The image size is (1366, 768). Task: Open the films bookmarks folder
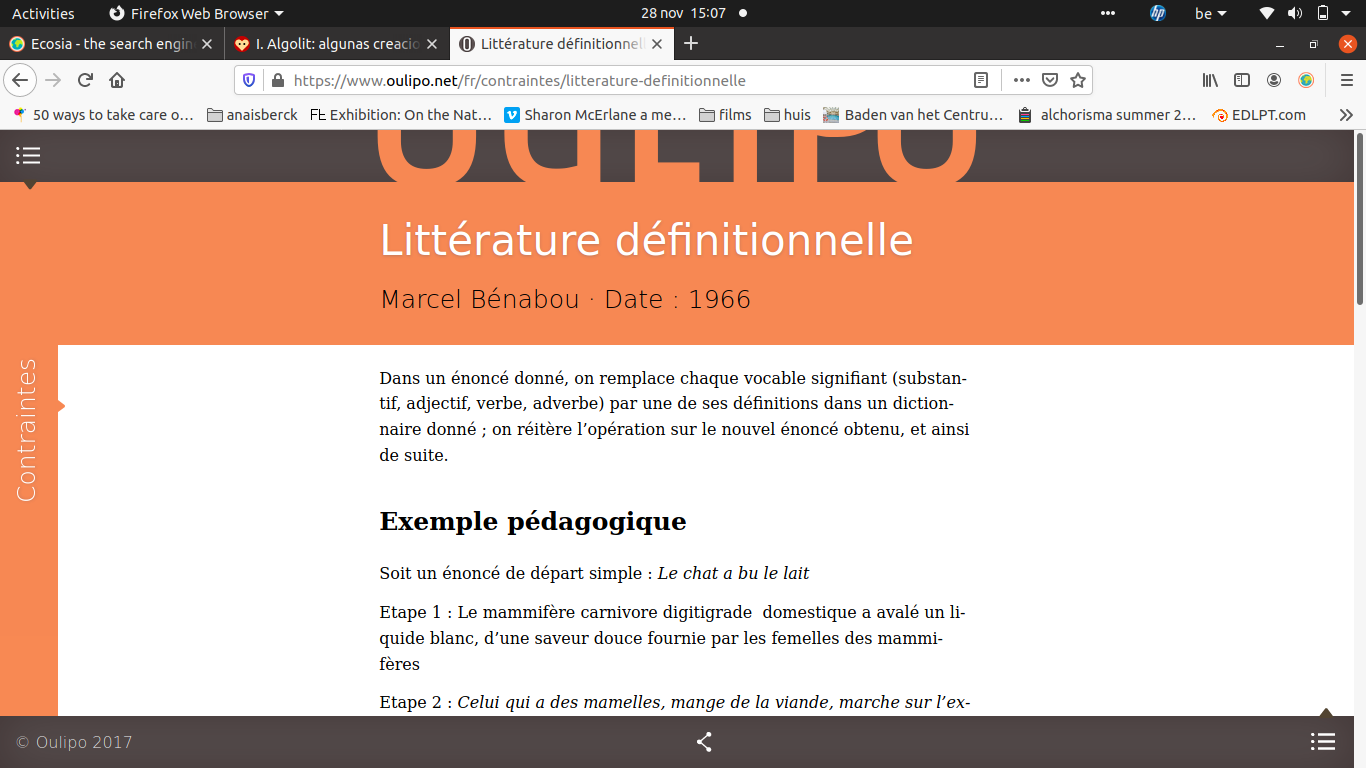click(725, 115)
